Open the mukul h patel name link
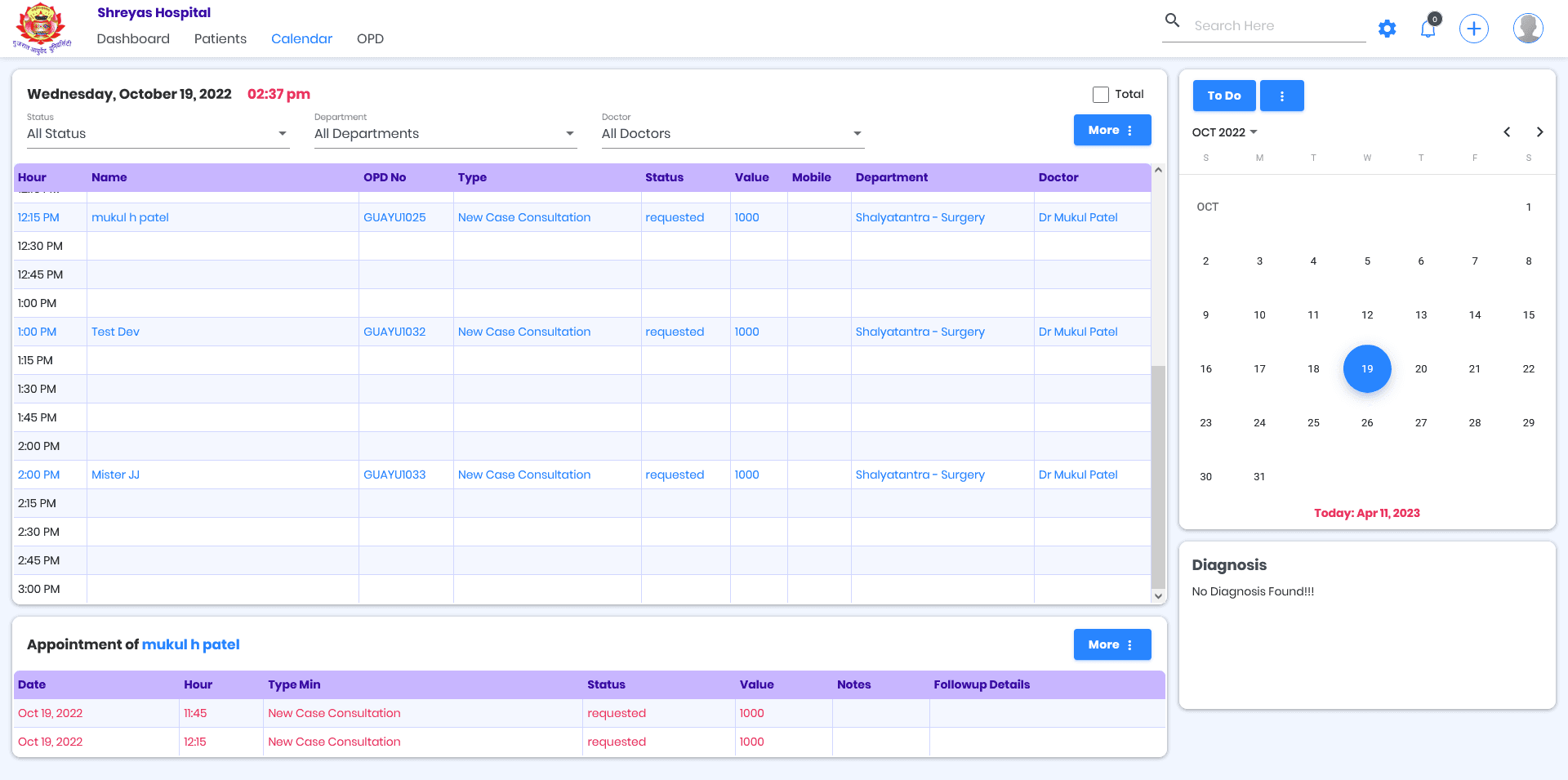Screen dimensions: 1568x780 pos(130,217)
